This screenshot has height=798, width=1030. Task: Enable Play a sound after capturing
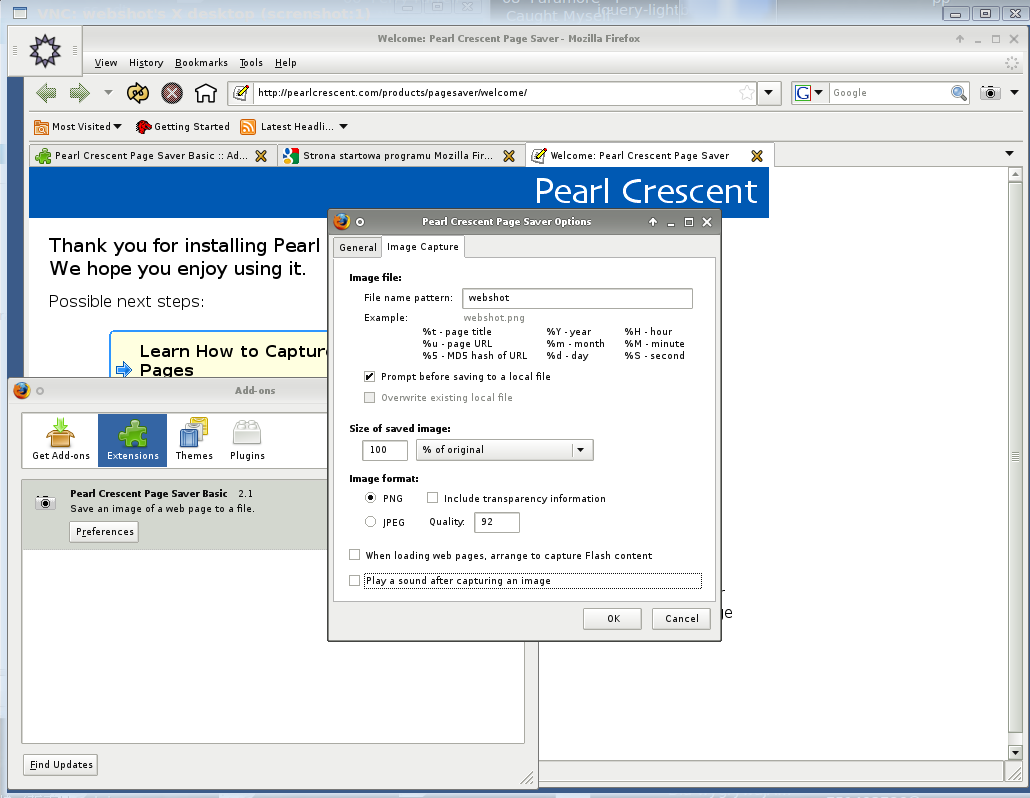(355, 581)
